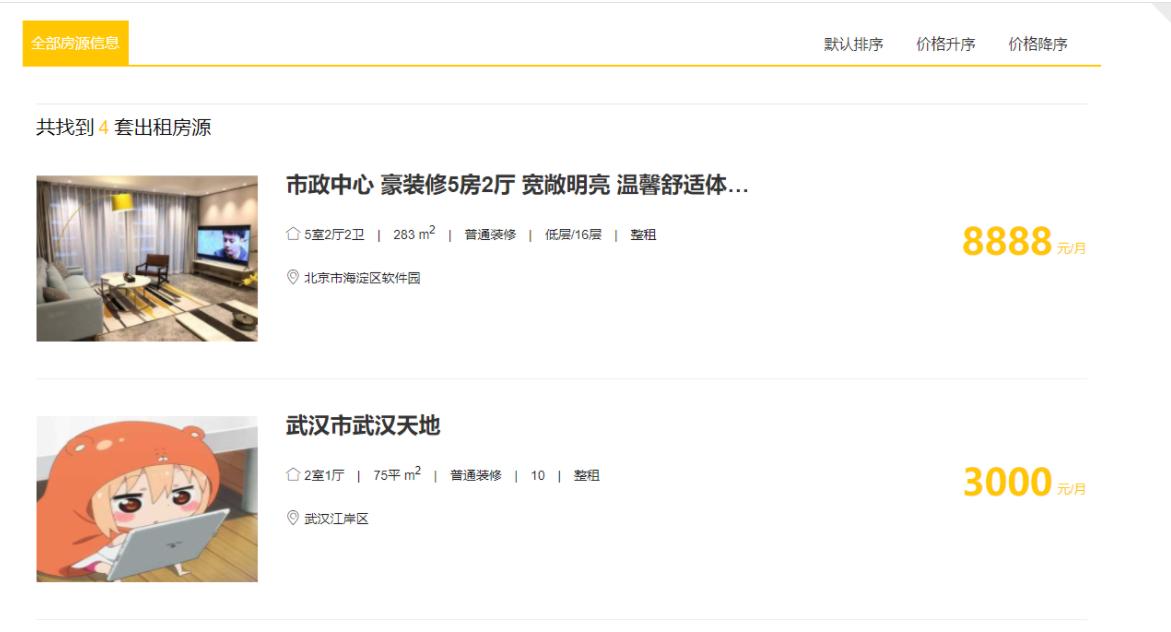Open the 市政中心 豪装修5房2厅 listing title

pyautogui.click(x=517, y=185)
